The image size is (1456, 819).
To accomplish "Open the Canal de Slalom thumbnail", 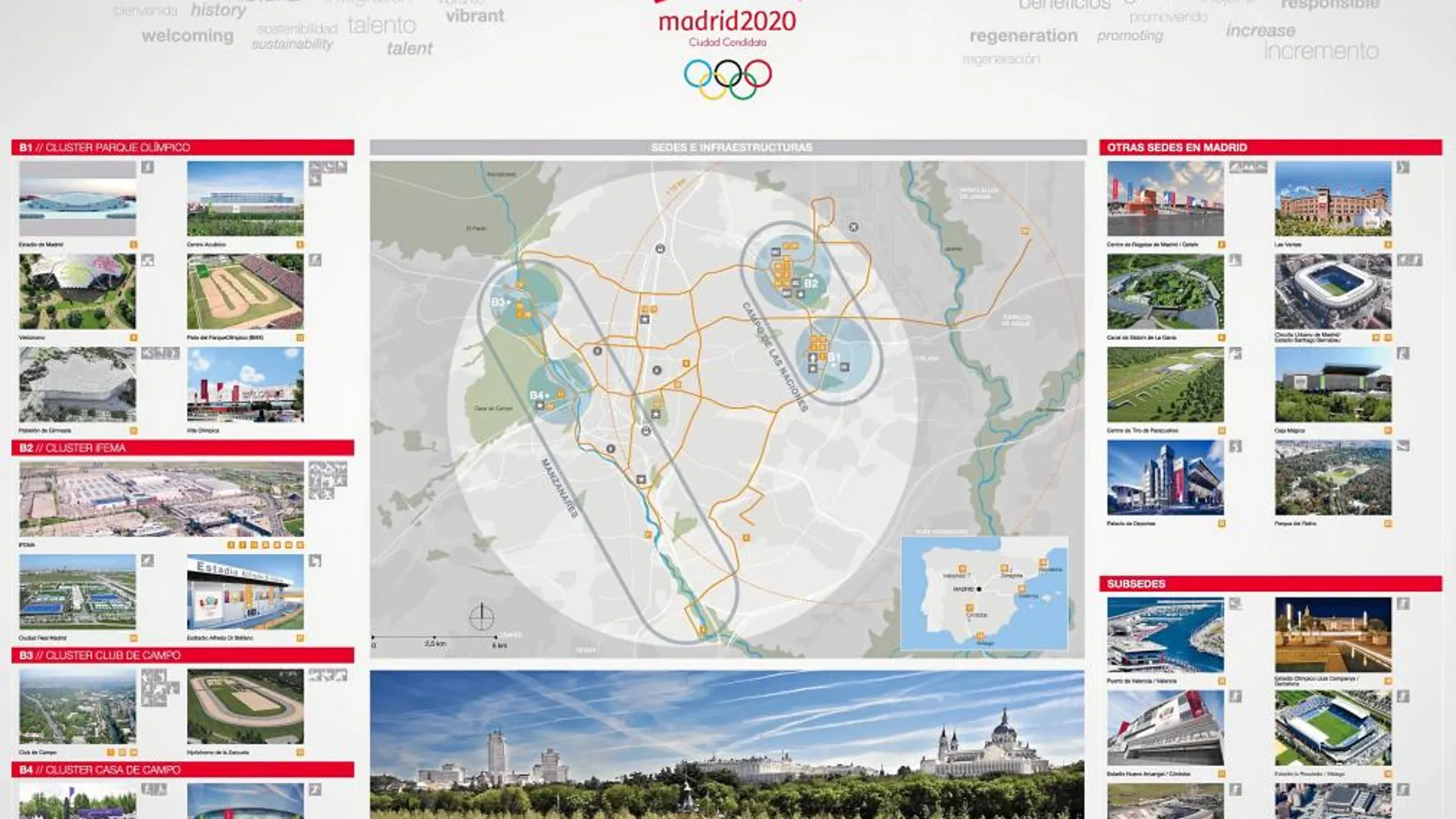I will coord(1166,292).
